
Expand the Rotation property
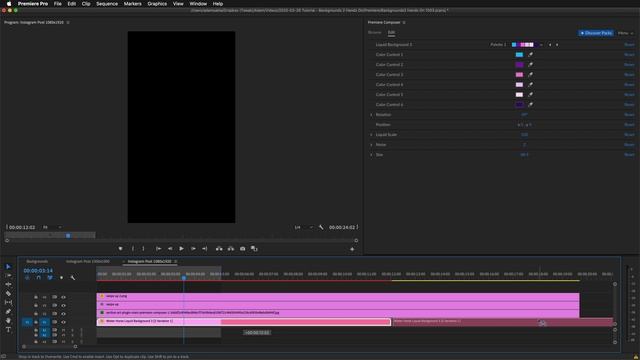(371, 115)
